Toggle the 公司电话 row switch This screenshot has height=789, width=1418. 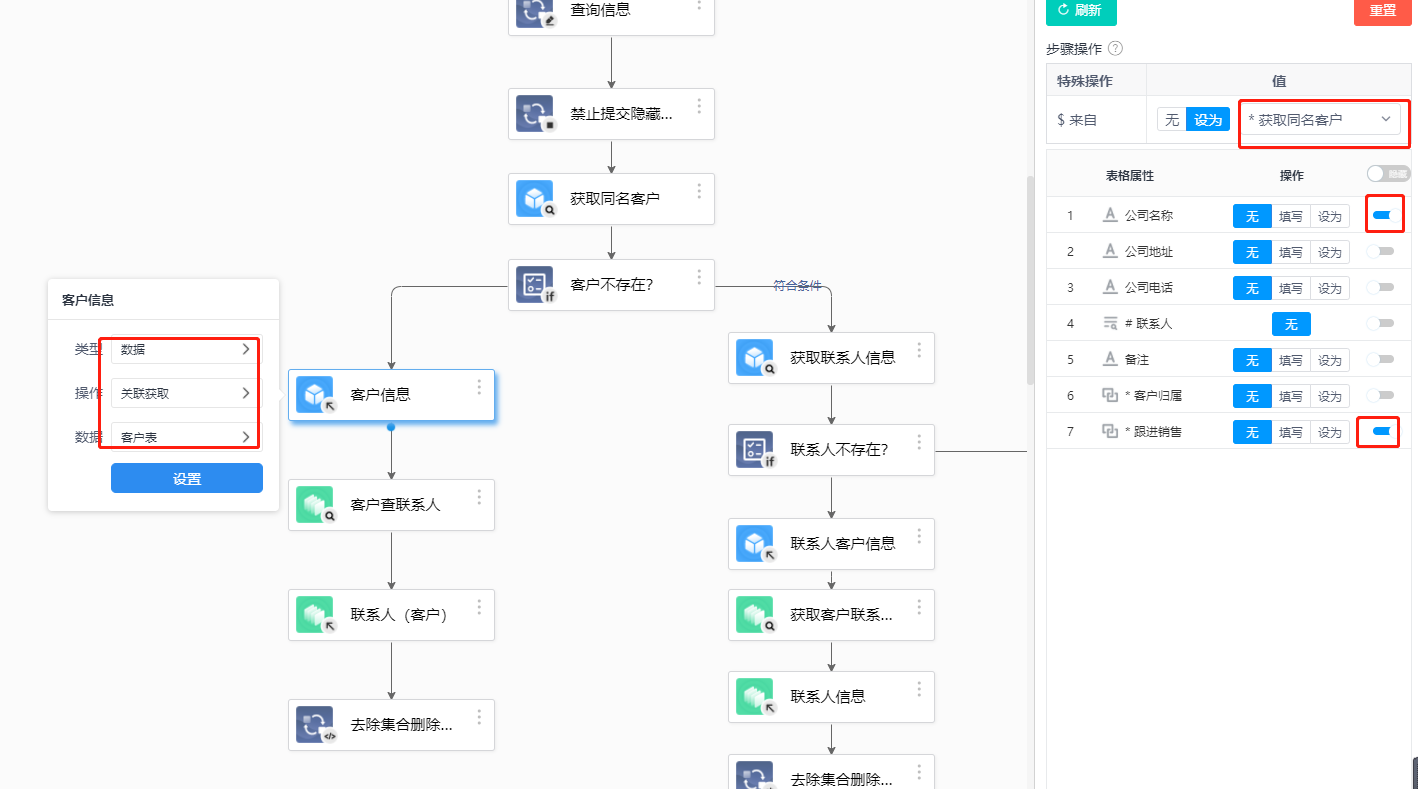click(x=1381, y=287)
